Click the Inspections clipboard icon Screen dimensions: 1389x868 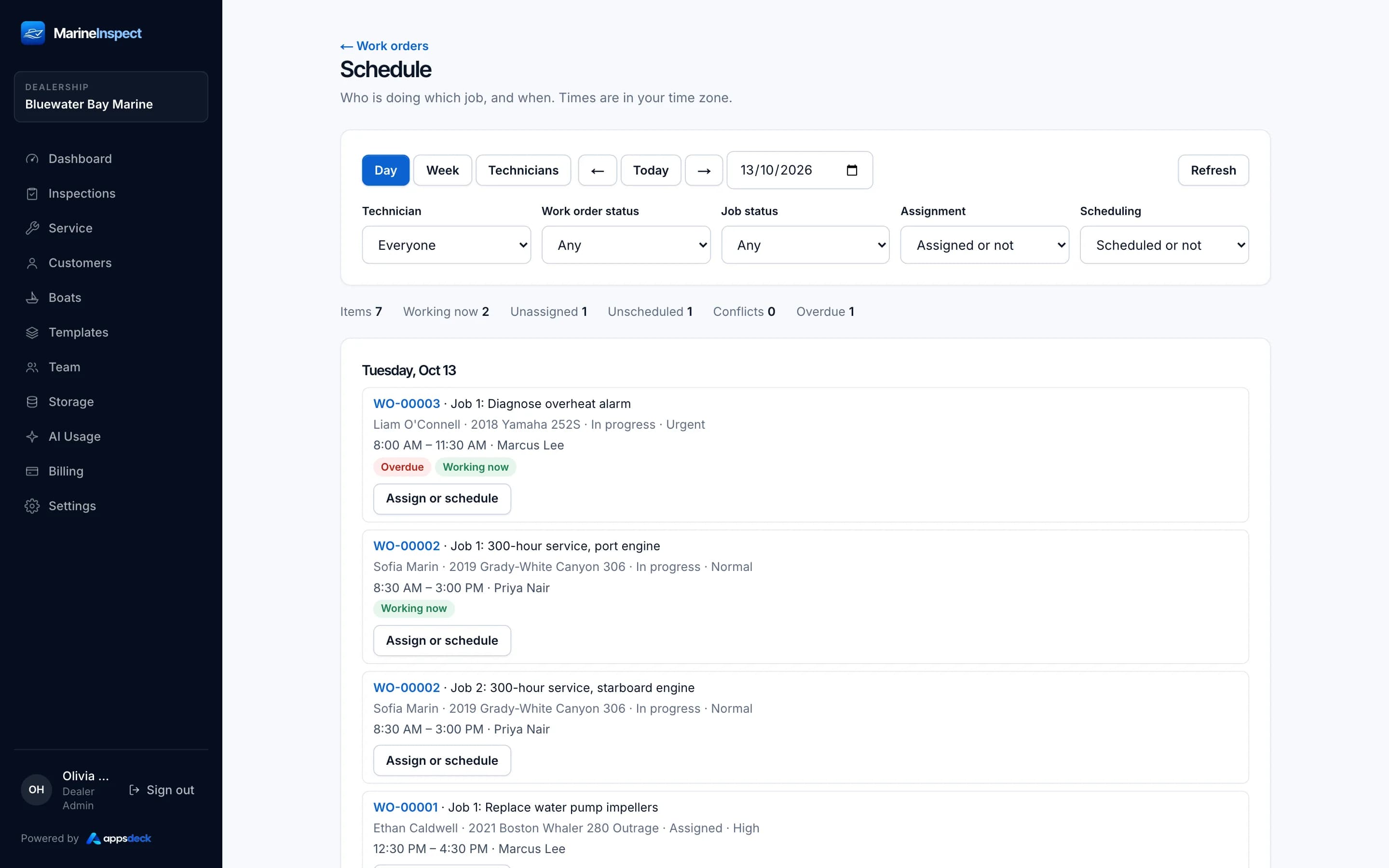point(32,193)
